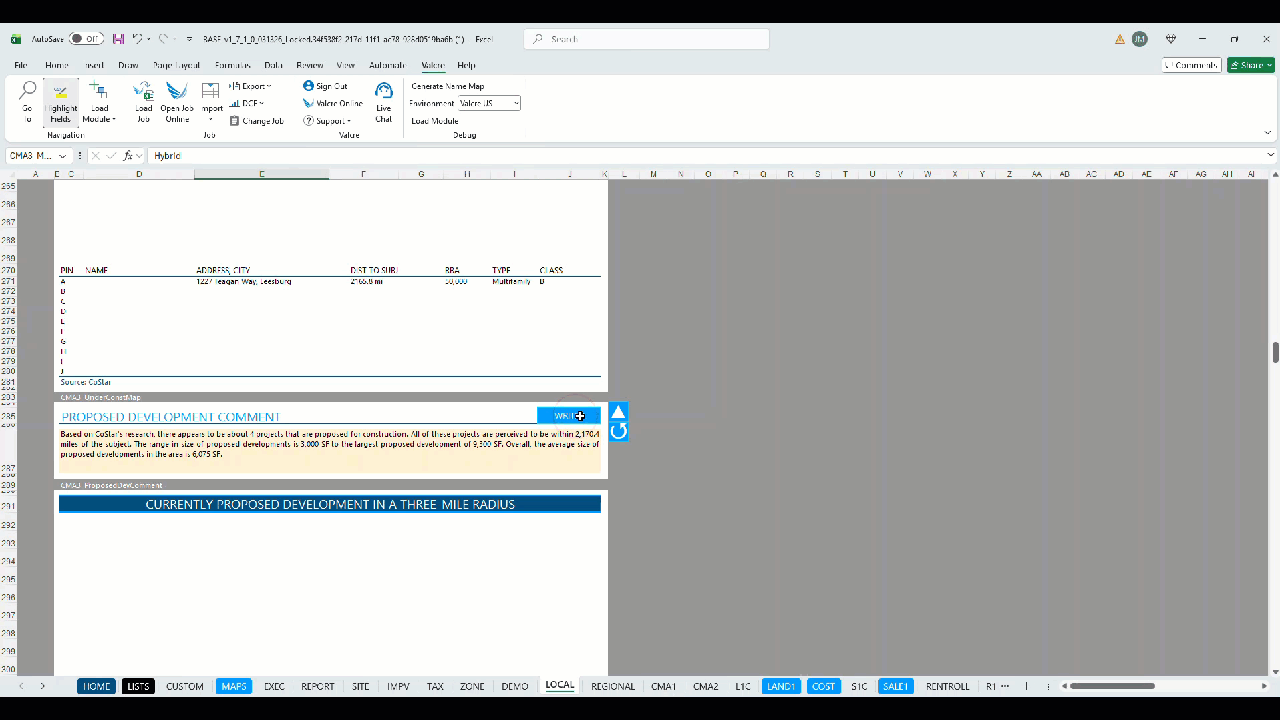
Task: Expand the Export dropdown
Action: pyautogui.click(x=250, y=86)
